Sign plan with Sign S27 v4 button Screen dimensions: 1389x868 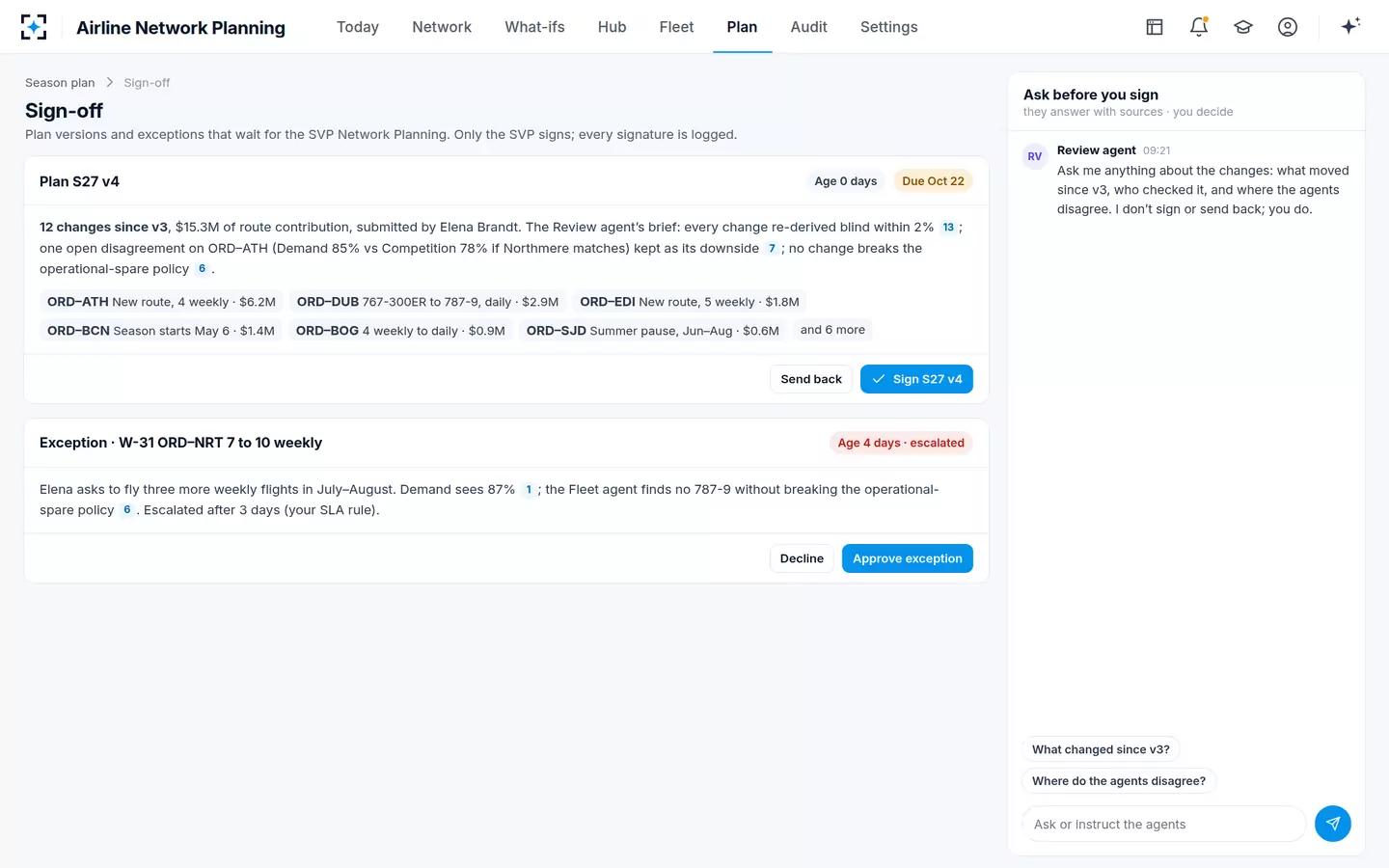[x=916, y=379]
